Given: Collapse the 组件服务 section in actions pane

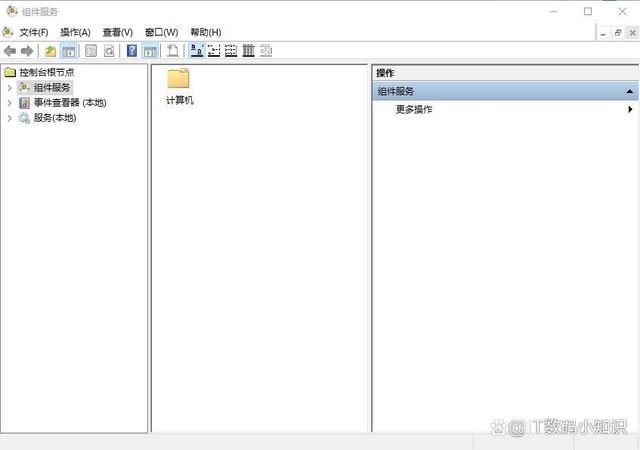Looking at the screenshot, I should pyautogui.click(x=629, y=91).
